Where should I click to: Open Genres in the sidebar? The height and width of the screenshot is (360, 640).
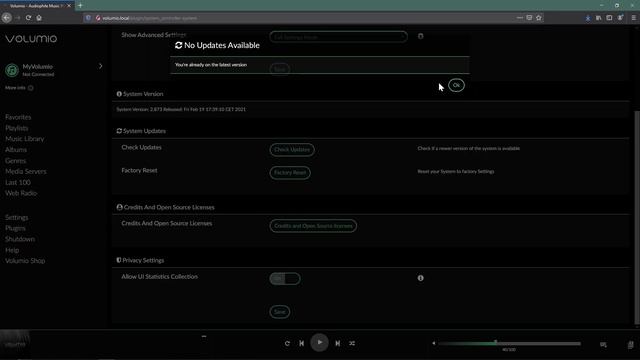(x=16, y=161)
